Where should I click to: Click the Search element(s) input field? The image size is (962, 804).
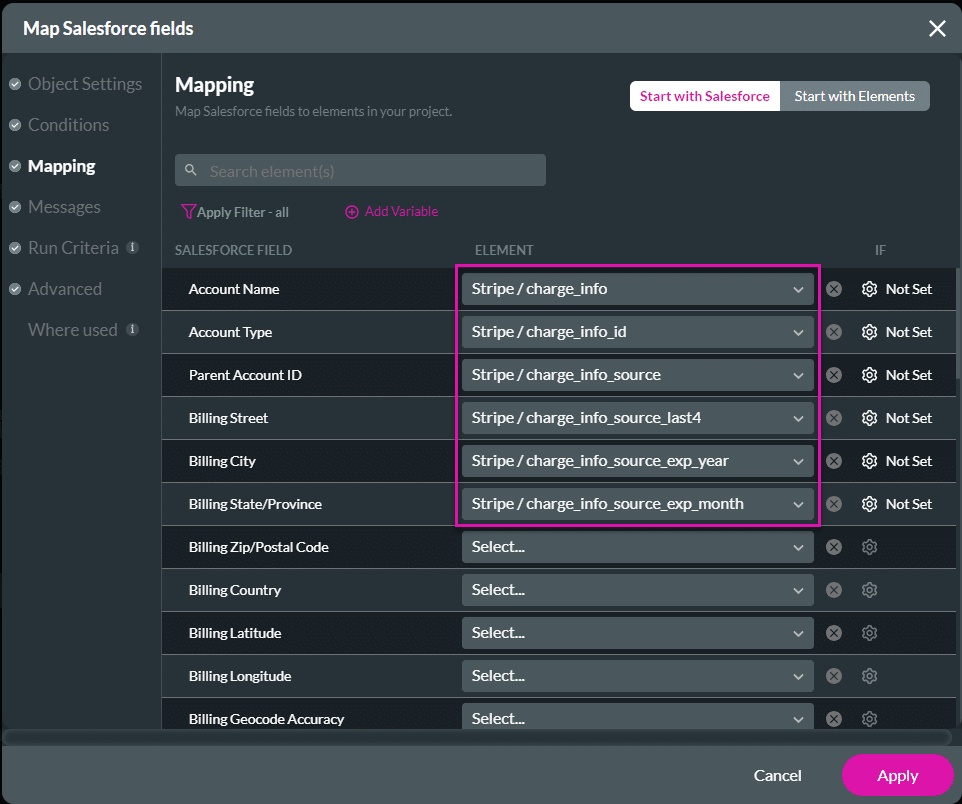point(370,171)
